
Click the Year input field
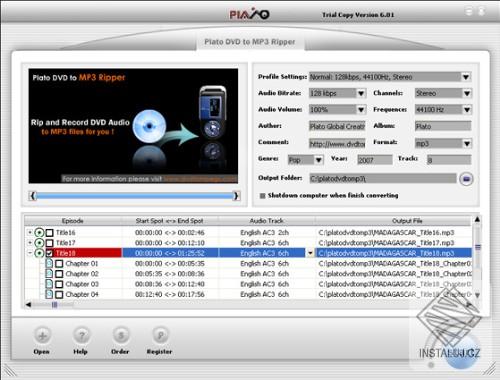(375, 160)
